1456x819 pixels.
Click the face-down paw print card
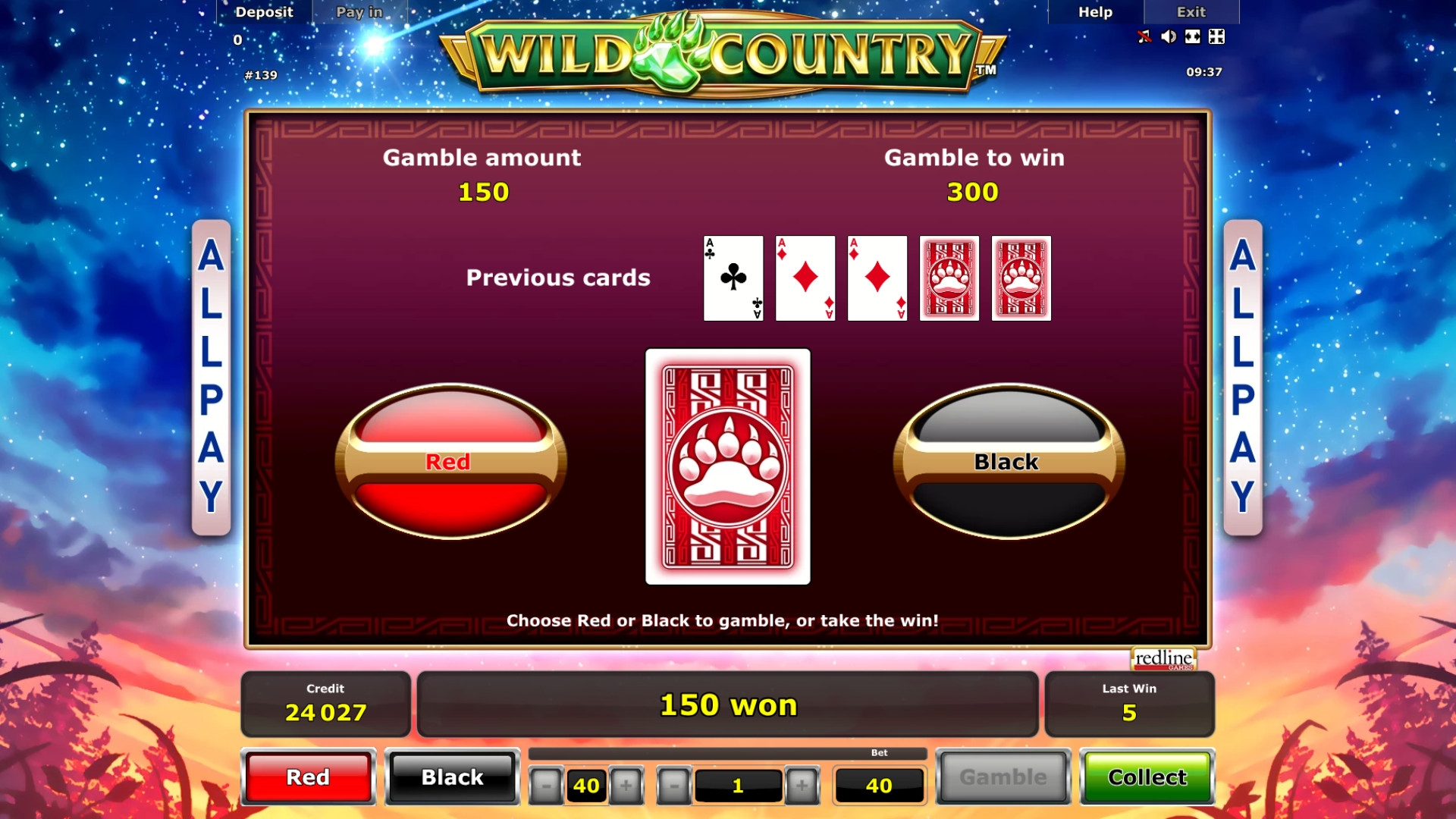pyautogui.click(x=728, y=466)
